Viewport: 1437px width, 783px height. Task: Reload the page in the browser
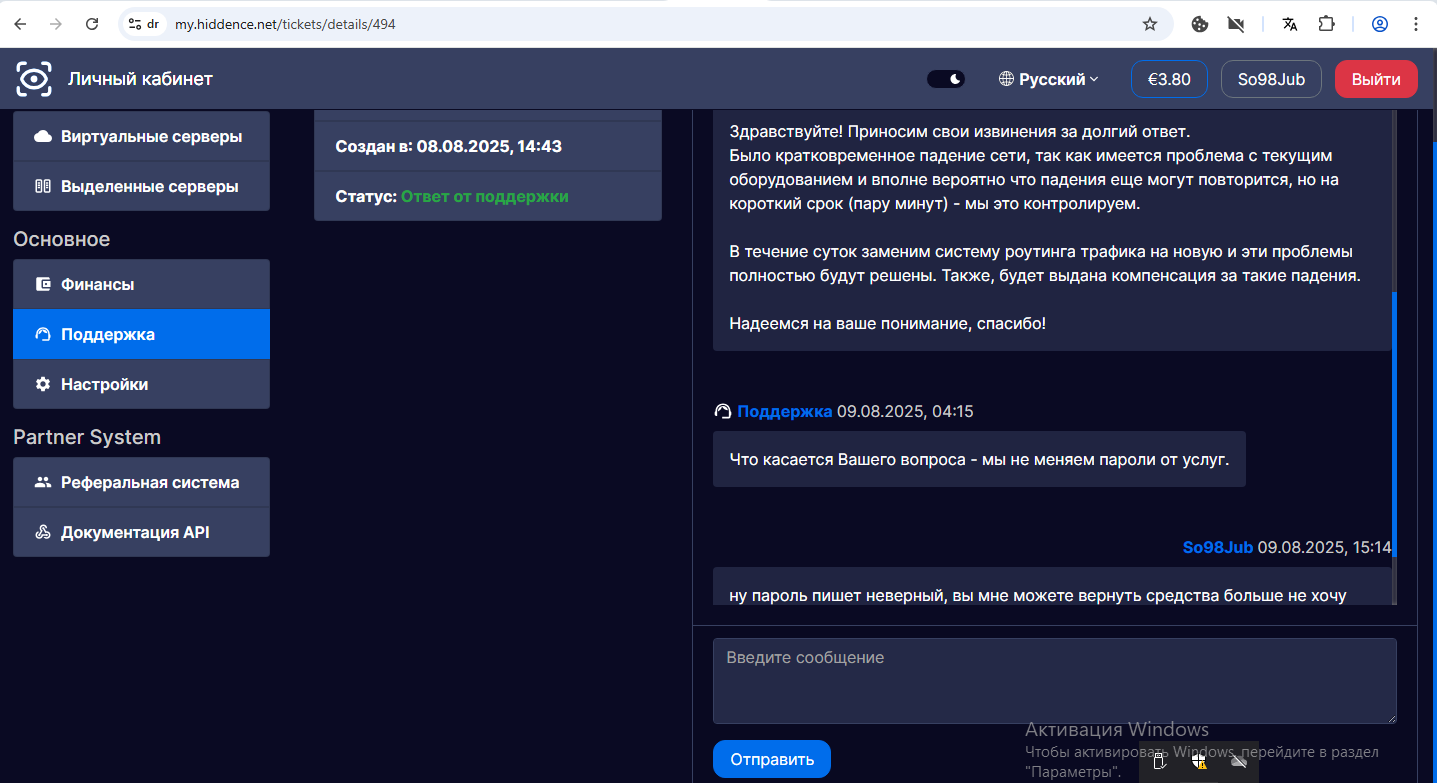[92, 24]
